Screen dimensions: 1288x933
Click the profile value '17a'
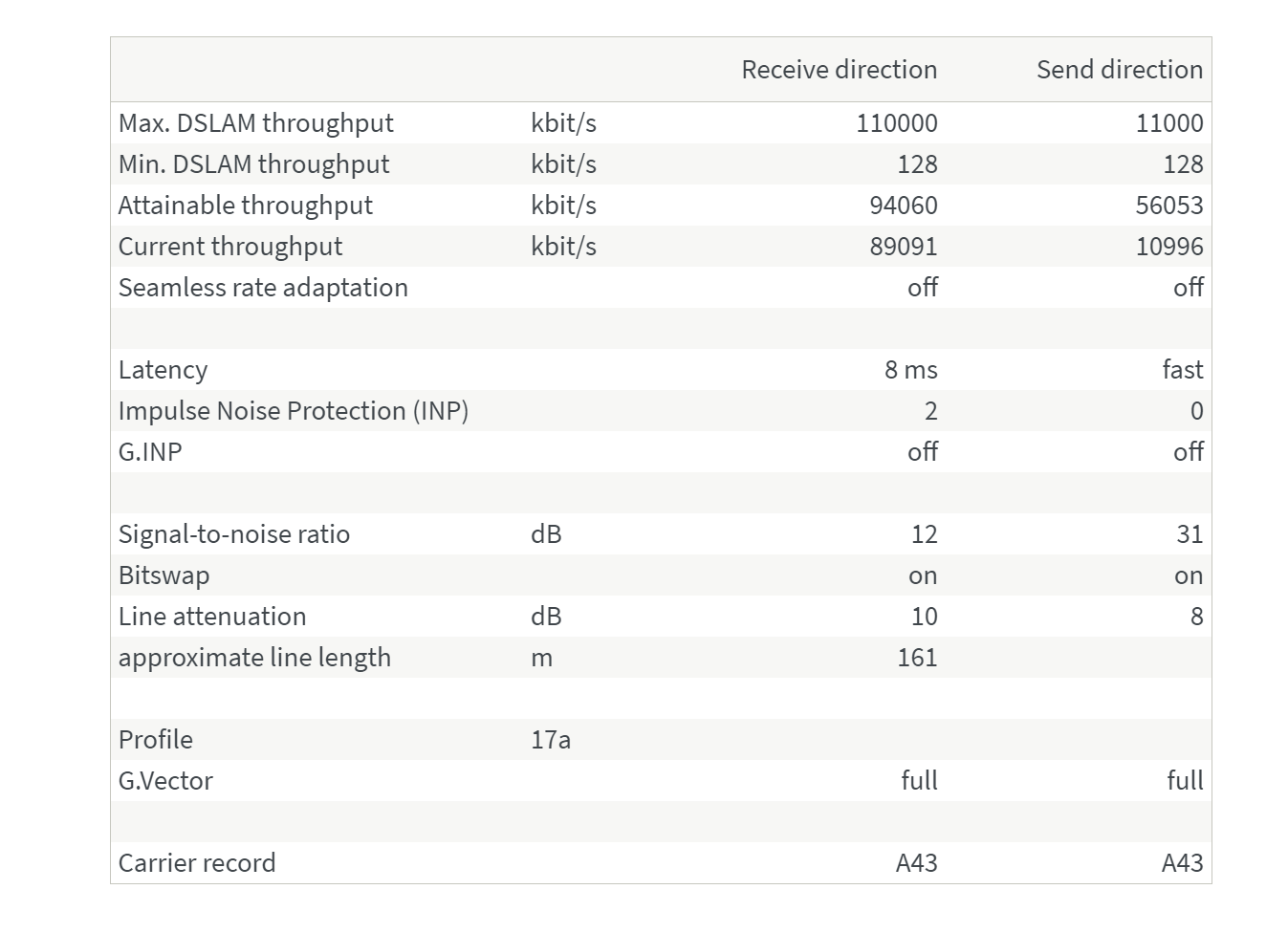point(551,740)
